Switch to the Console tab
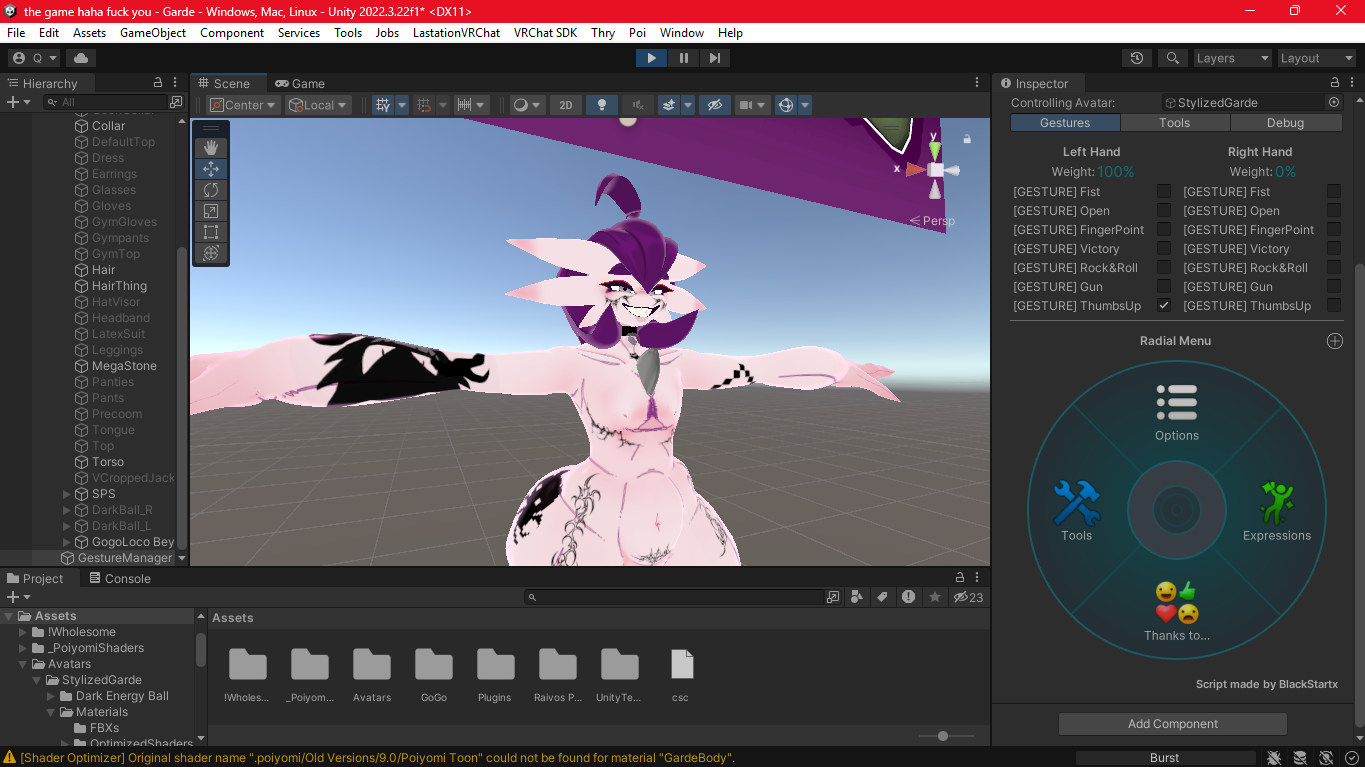This screenshot has width=1365, height=767. (119, 578)
